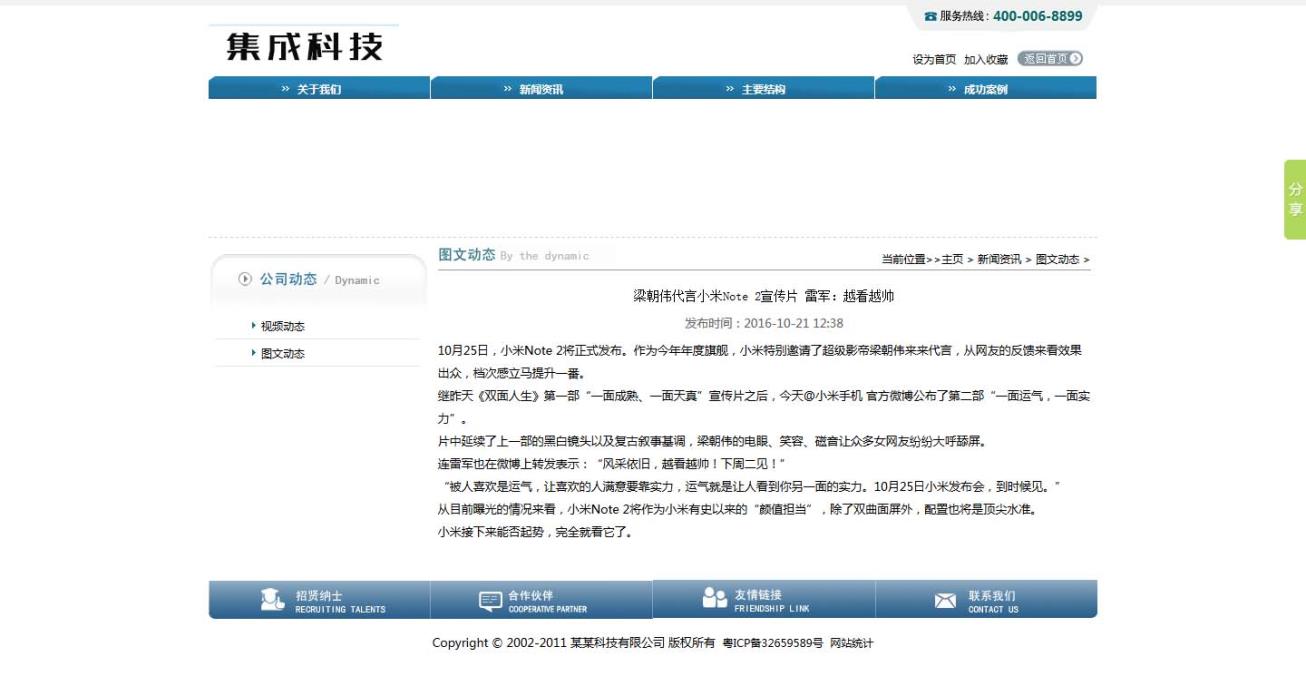
Task: Click the line 连雷军也在微博上转发表示
Action: [x=611, y=464]
